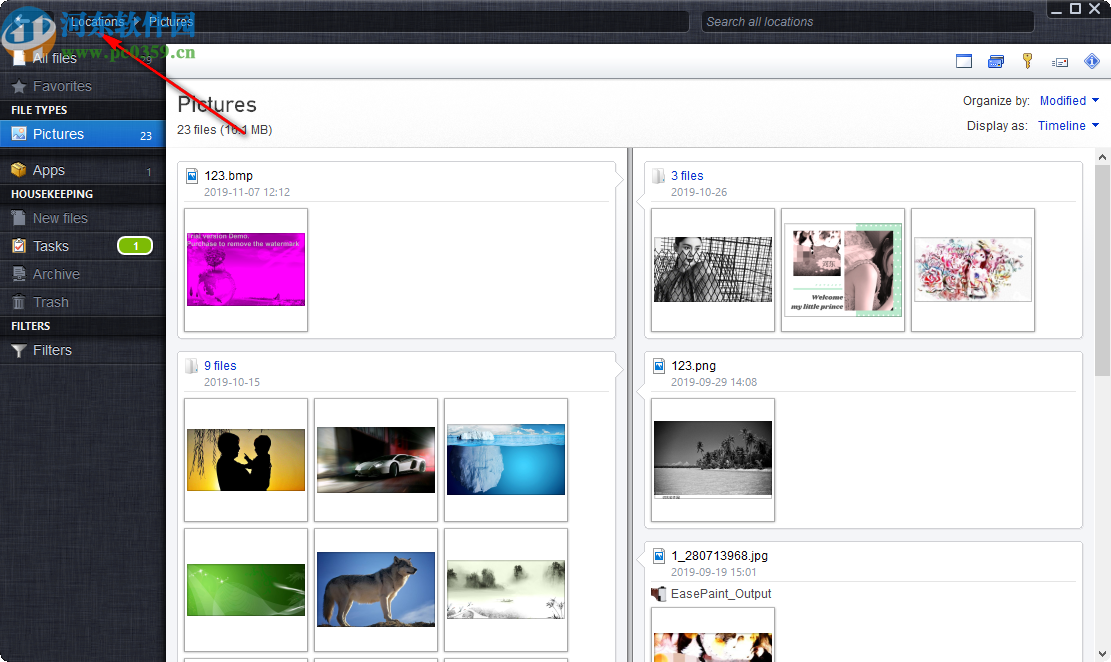This screenshot has width=1111, height=662.
Task: Select the grayscale palm beach thumbnail
Action: point(713,460)
